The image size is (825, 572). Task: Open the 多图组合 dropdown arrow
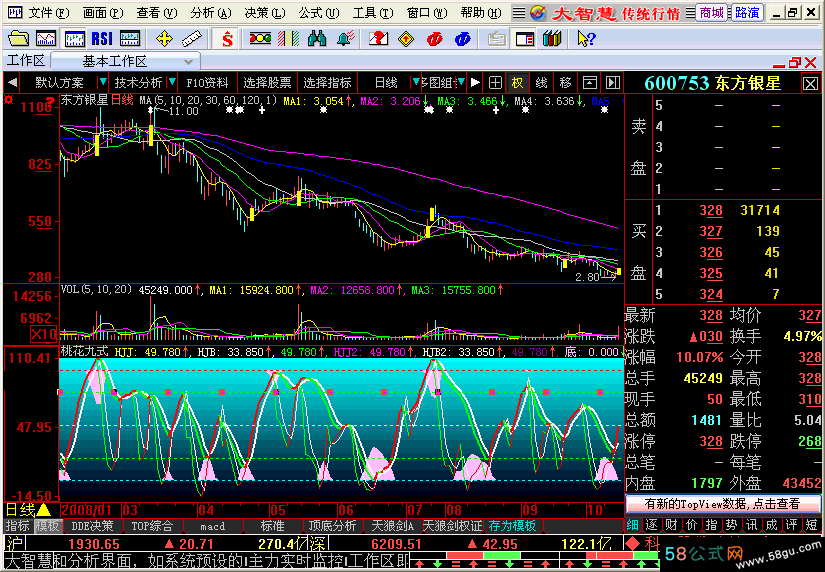click(461, 82)
